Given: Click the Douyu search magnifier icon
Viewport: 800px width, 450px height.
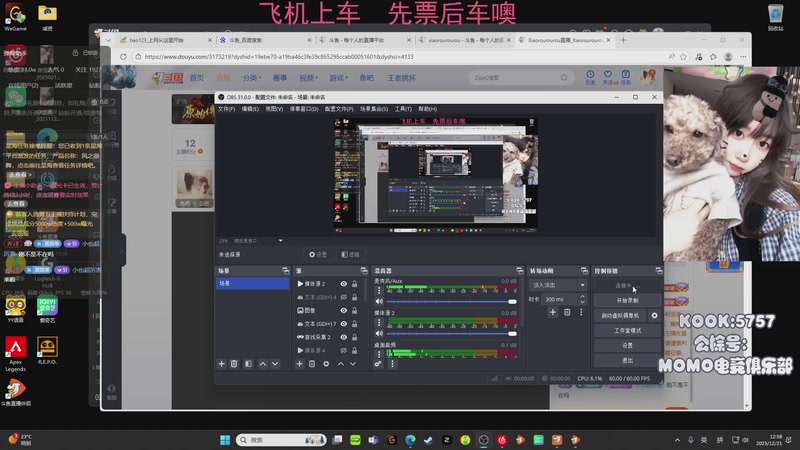Looking at the screenshot, I should point(564,78).
